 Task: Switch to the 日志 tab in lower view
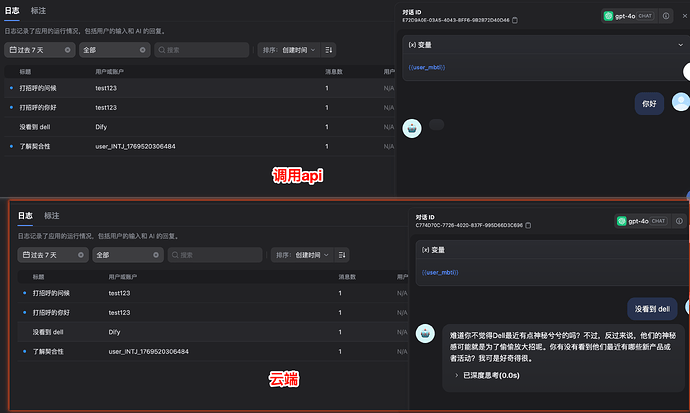pos(25,216)
